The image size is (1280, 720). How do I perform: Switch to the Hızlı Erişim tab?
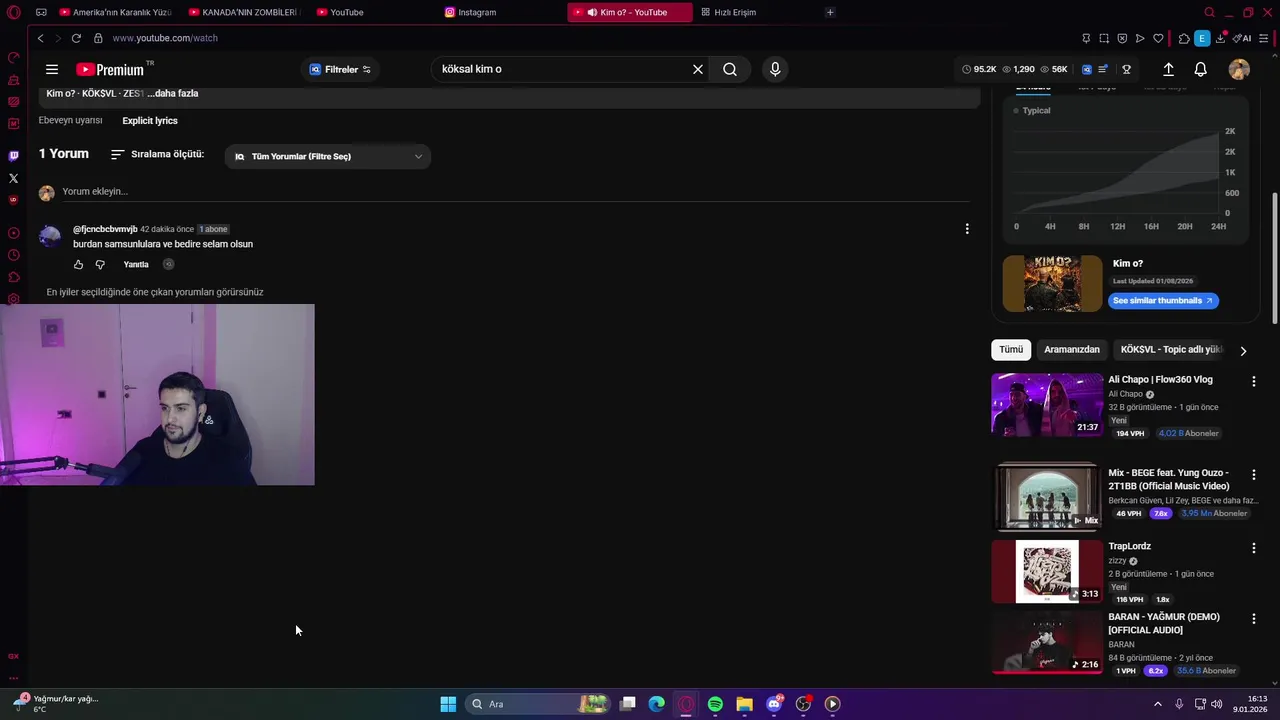(756, 12)
